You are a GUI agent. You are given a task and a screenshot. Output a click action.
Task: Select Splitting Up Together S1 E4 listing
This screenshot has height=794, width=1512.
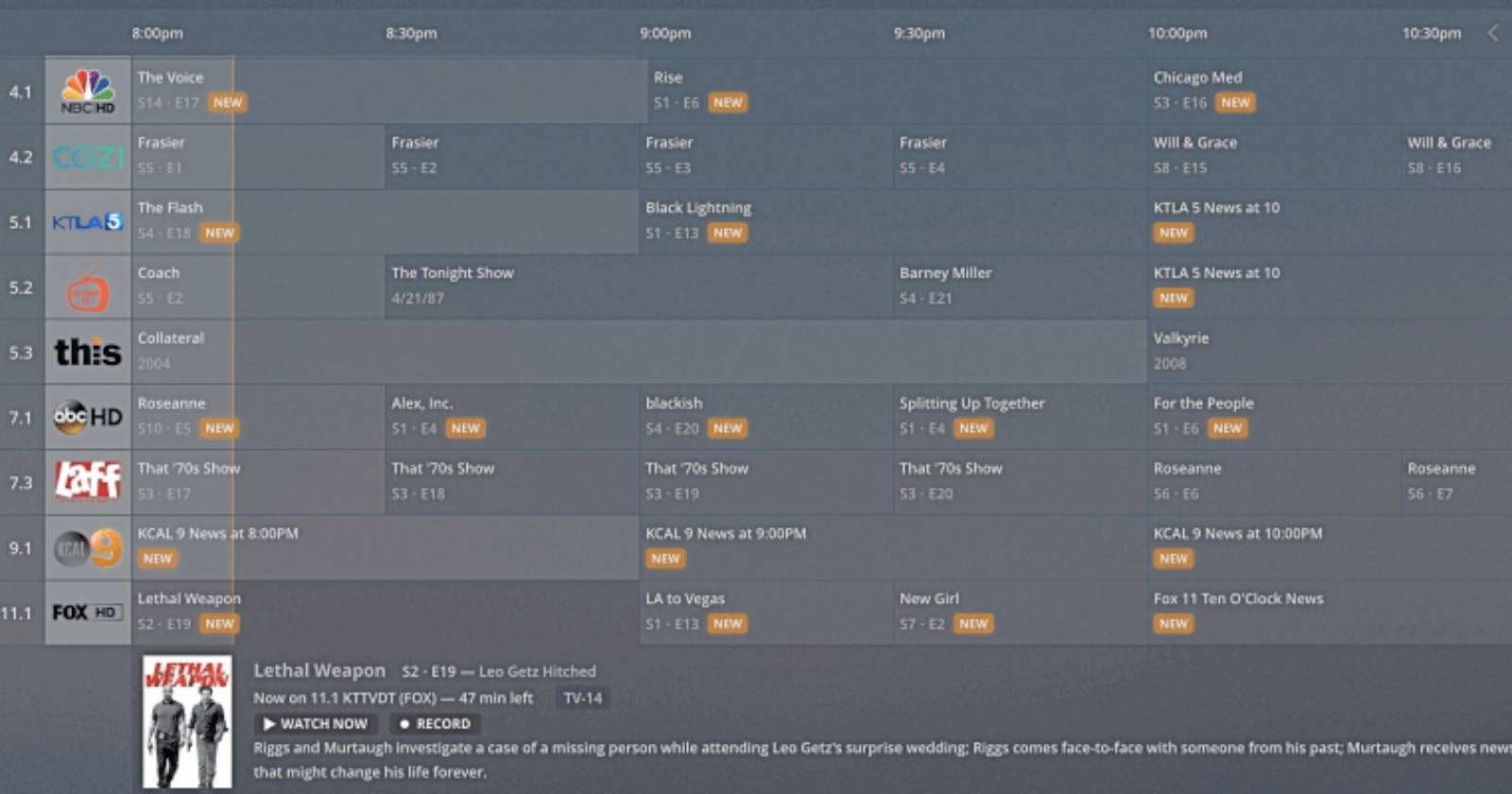[1021, 418]
